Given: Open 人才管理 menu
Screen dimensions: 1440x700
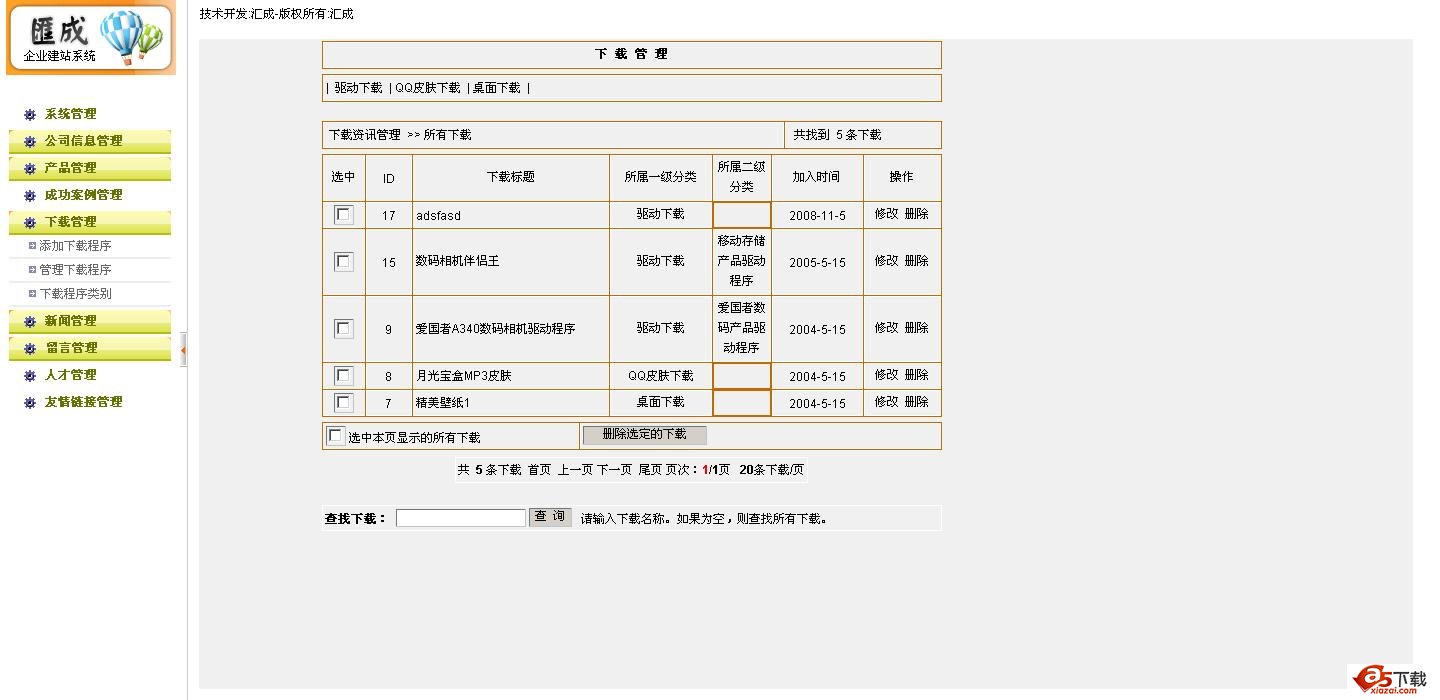Looking at the screenshot, I should pyautogui.click(x=71, y=375).
